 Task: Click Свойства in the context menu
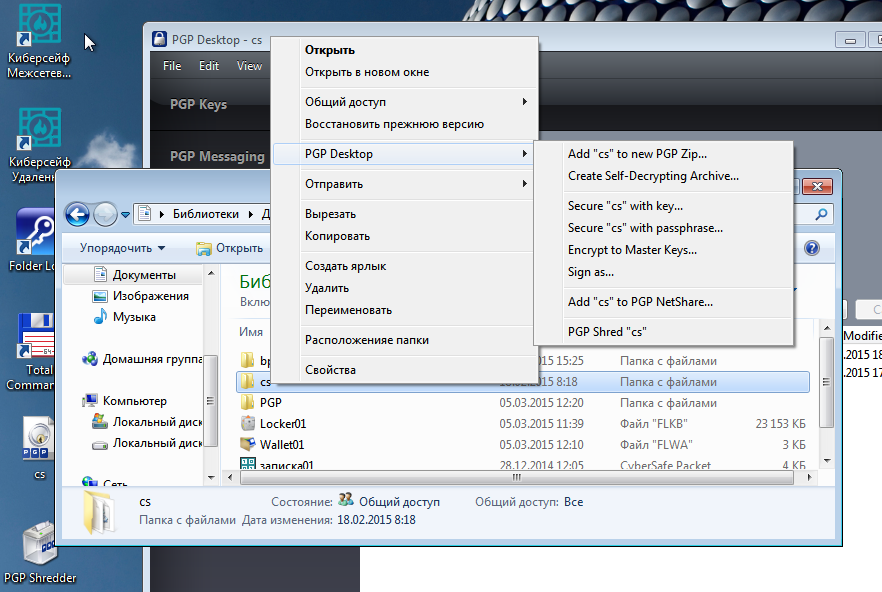click(330, 370)
